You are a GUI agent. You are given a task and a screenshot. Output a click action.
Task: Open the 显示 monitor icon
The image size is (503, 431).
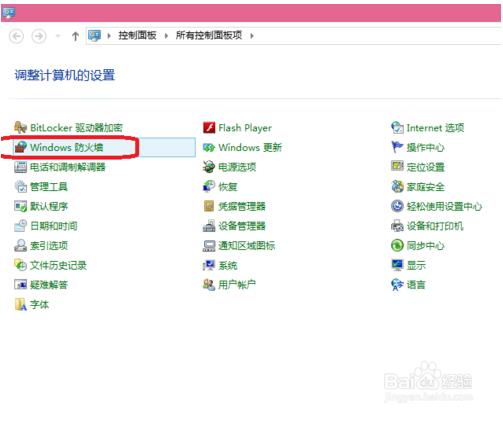point(397,265)
